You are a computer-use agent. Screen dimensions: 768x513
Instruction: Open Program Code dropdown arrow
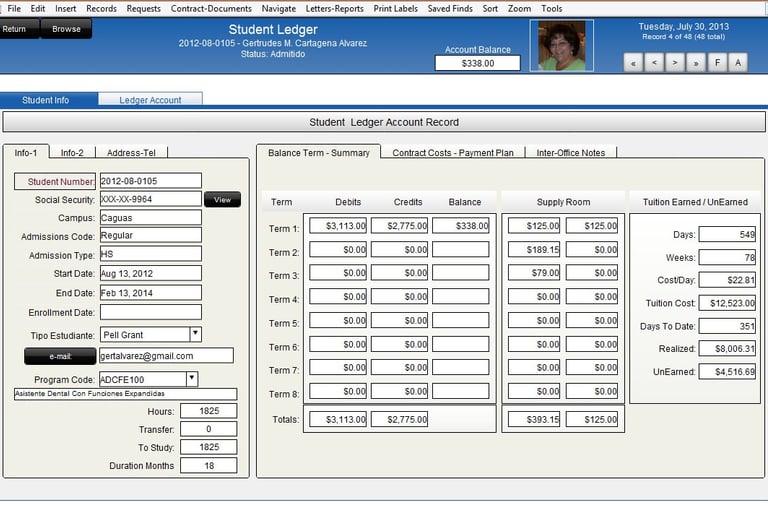(x=192, y=379)
